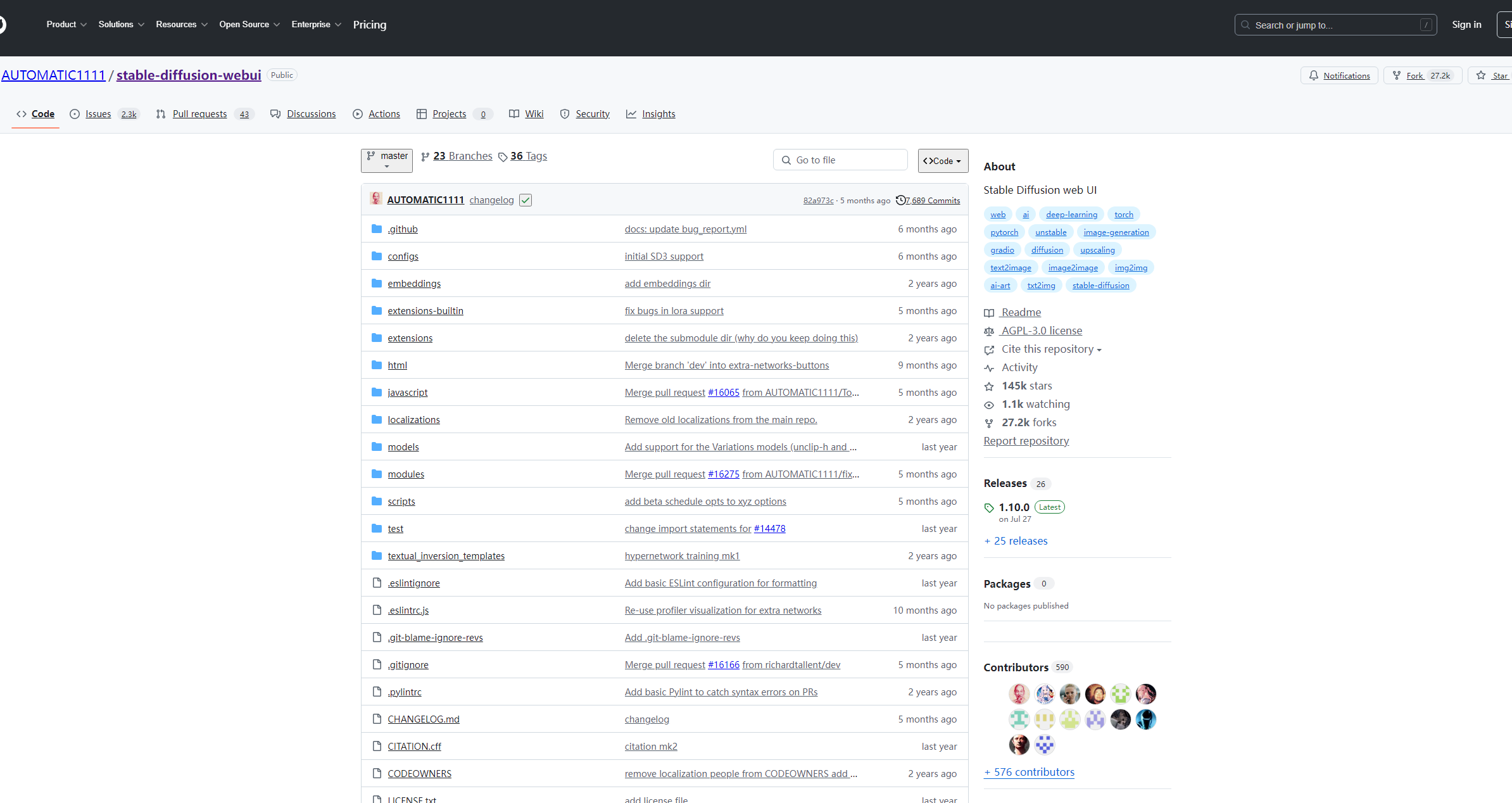Click the AUTOMATIC1111 commit author avatar
The image size is (1512, 803).
pyautogui.click(x=376, y=199)
